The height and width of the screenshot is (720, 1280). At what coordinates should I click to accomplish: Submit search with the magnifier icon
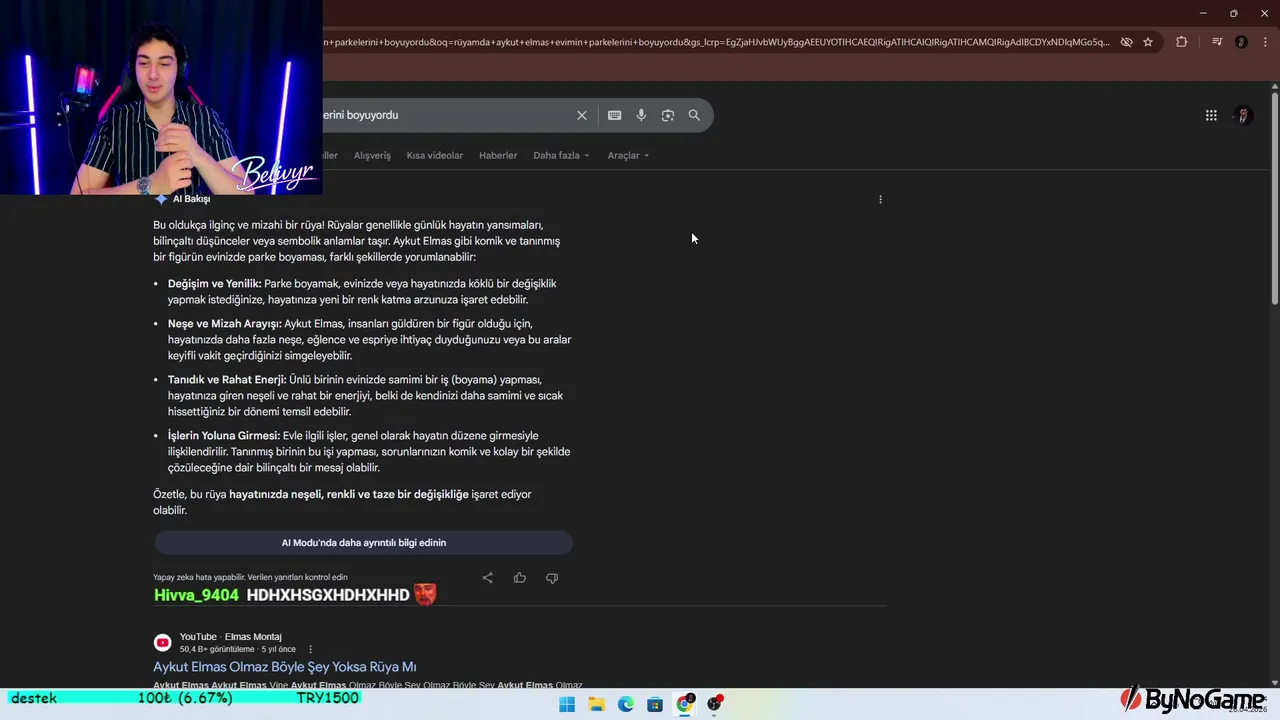[x=694, y=115]
